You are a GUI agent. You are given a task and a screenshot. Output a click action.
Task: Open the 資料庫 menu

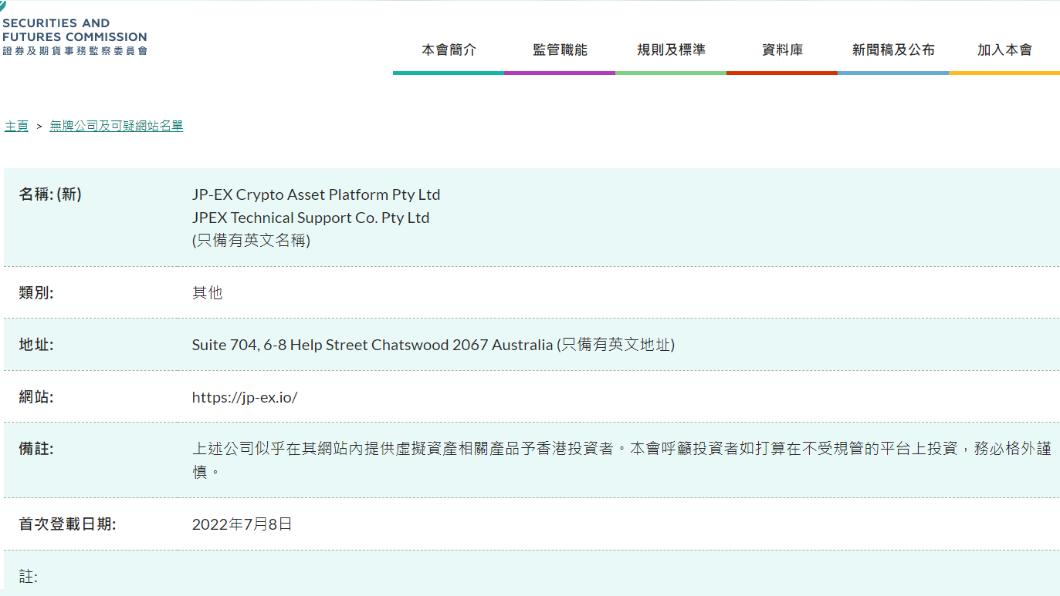pos(782,50)
